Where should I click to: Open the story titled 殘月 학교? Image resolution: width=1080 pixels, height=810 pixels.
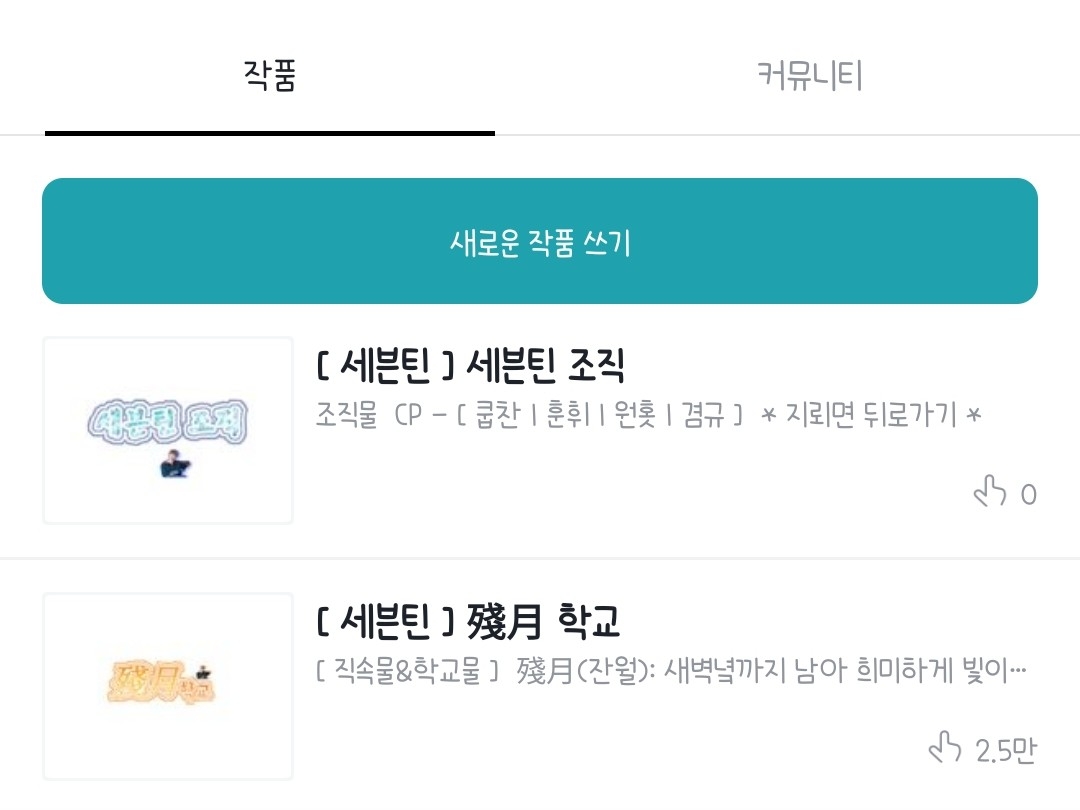pyautogui.click(x=468, y=622)
